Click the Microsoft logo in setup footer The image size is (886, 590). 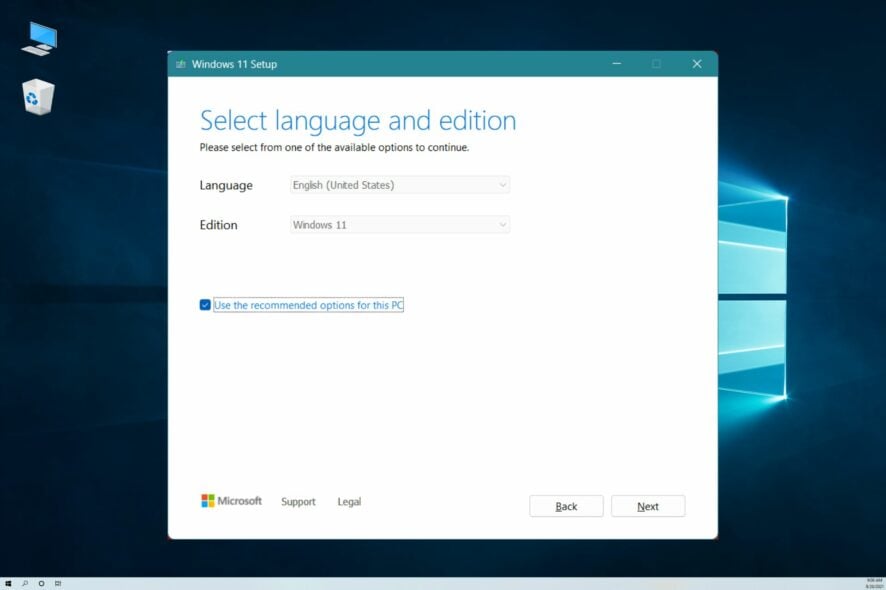pyautogui.click(x=232, y=501)
